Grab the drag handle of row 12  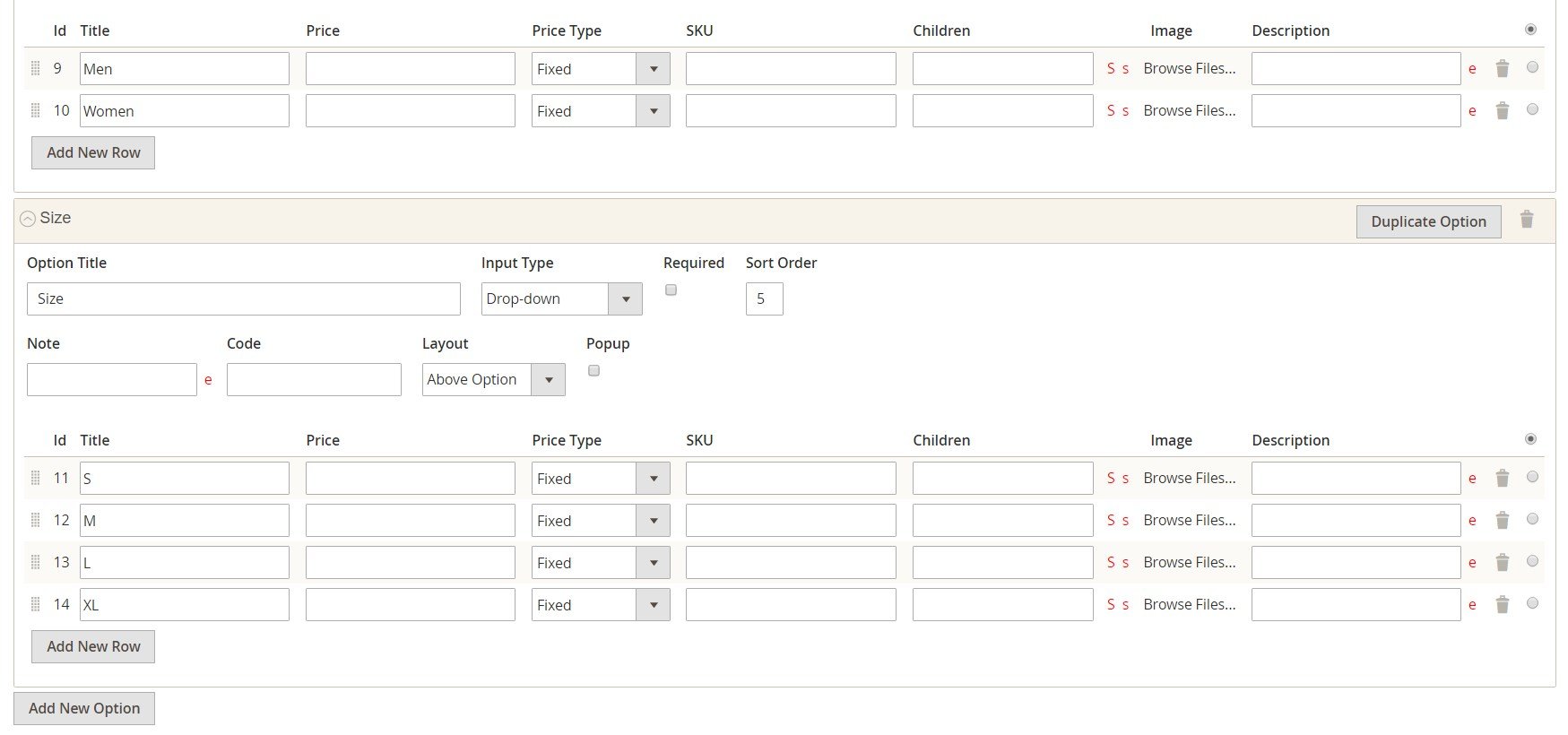tap(36, 520)
